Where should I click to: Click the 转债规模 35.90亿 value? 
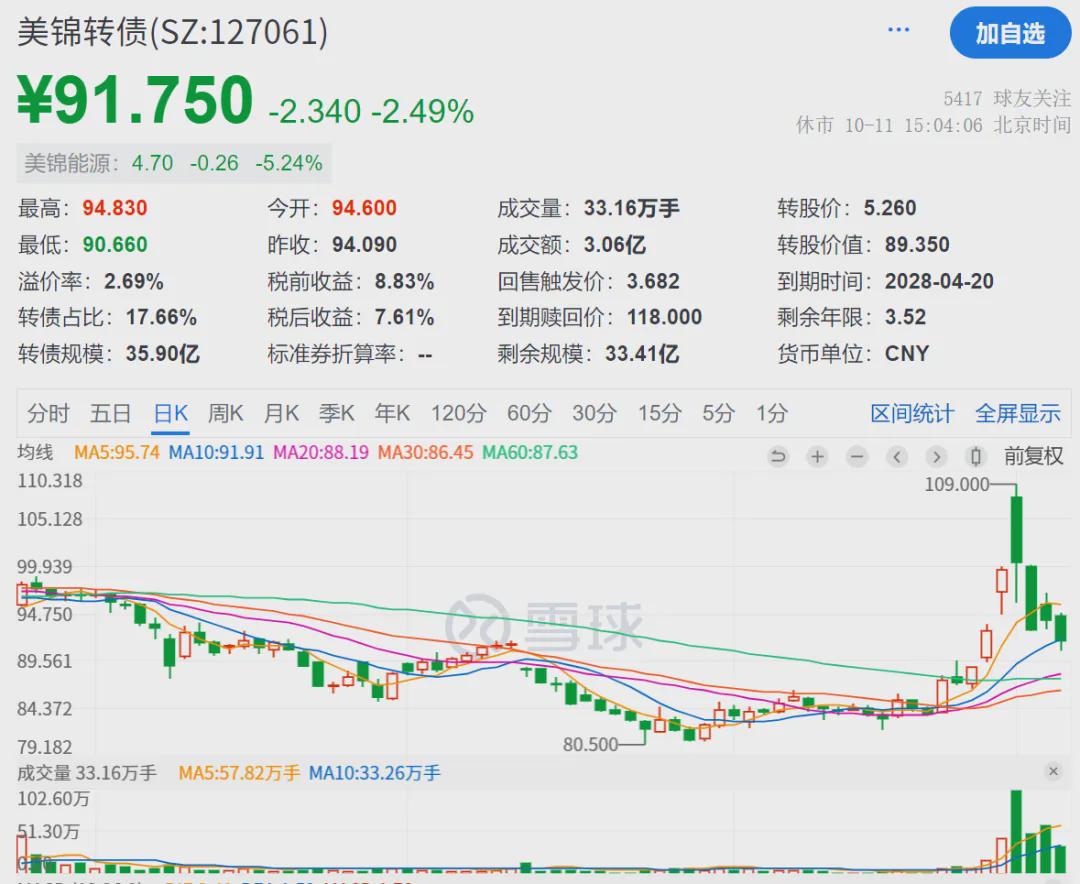click(x=163, y=353)
